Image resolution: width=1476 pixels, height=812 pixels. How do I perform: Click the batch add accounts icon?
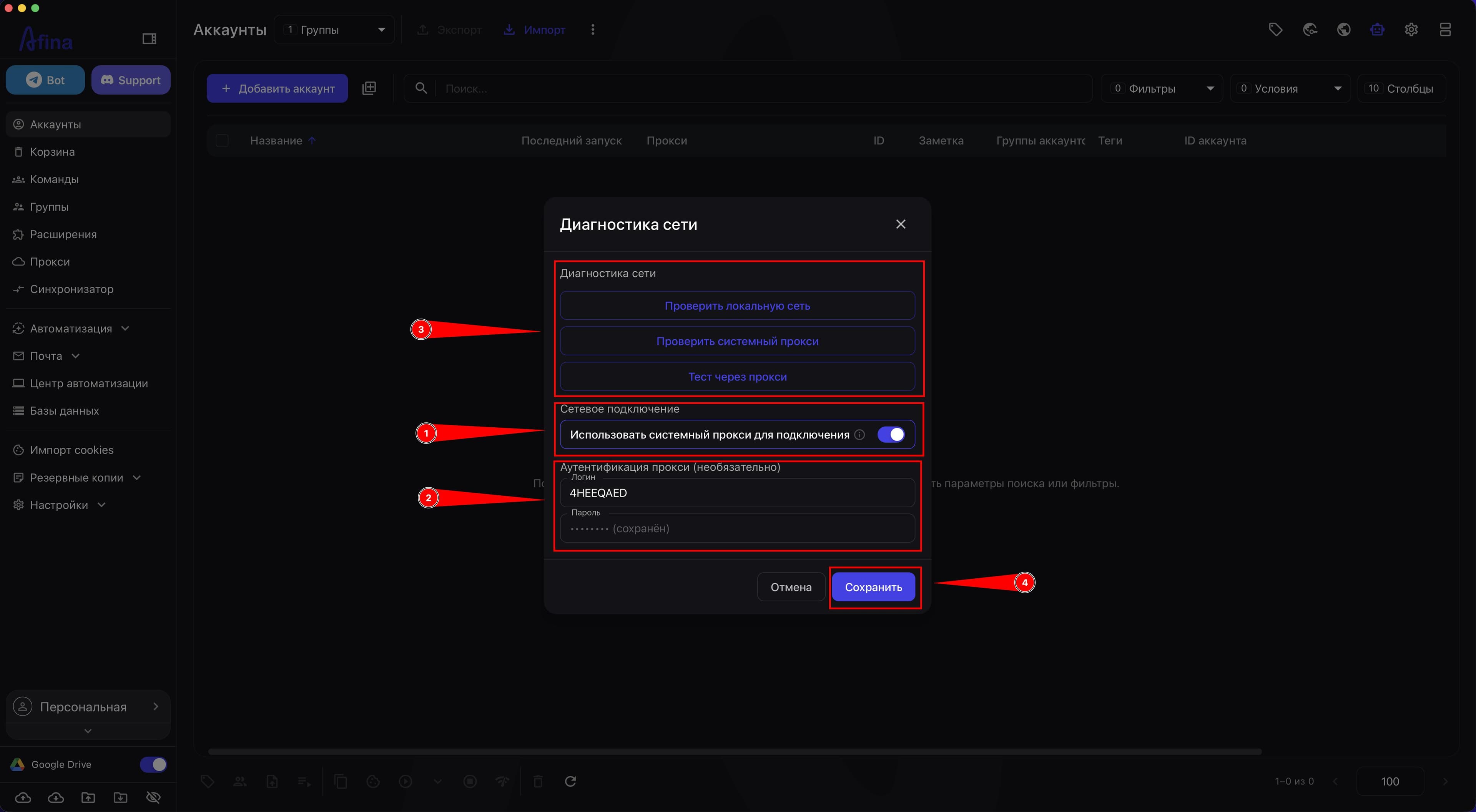(369, 88)
